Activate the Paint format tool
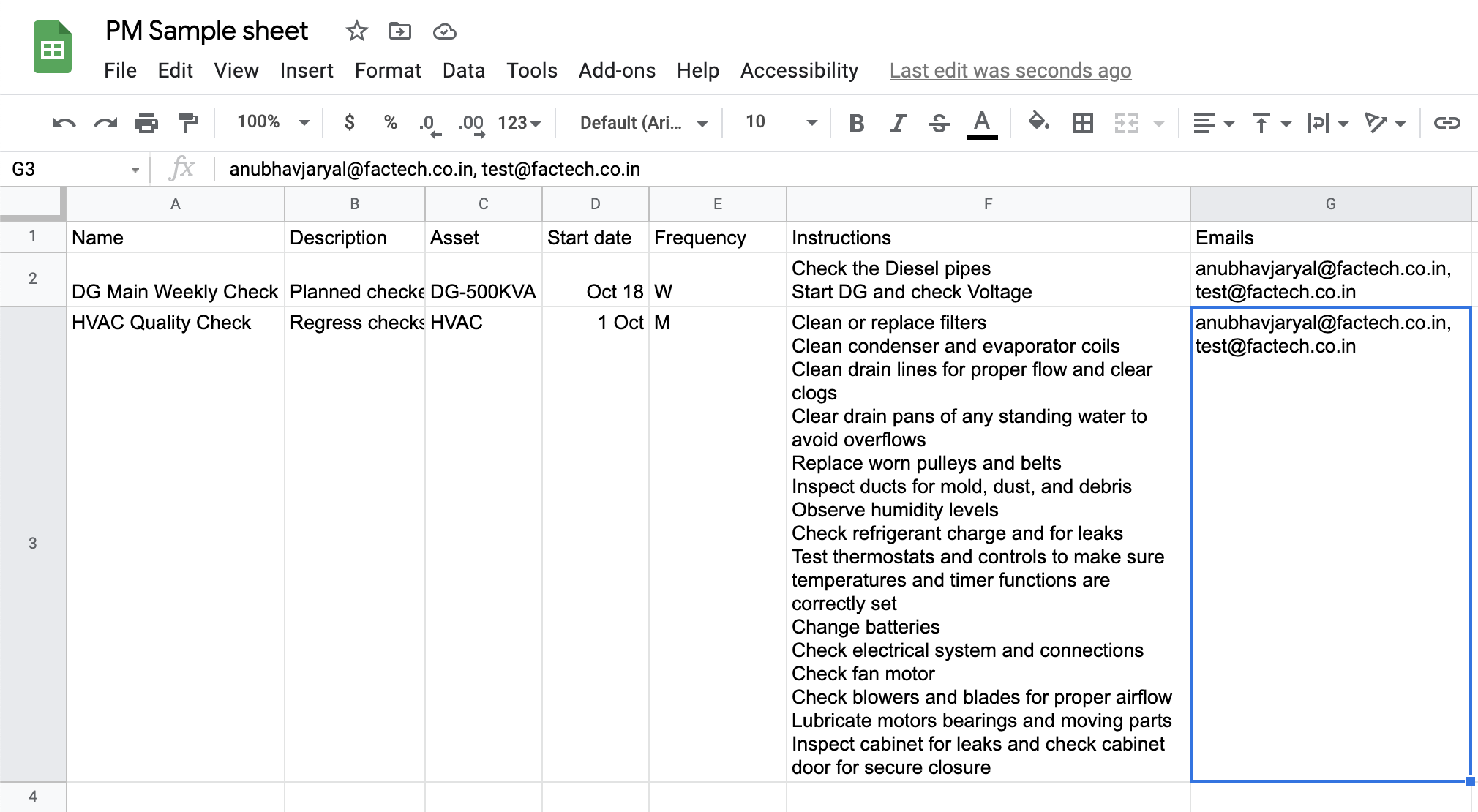1478x812 pixels. (x=188, y=123)
